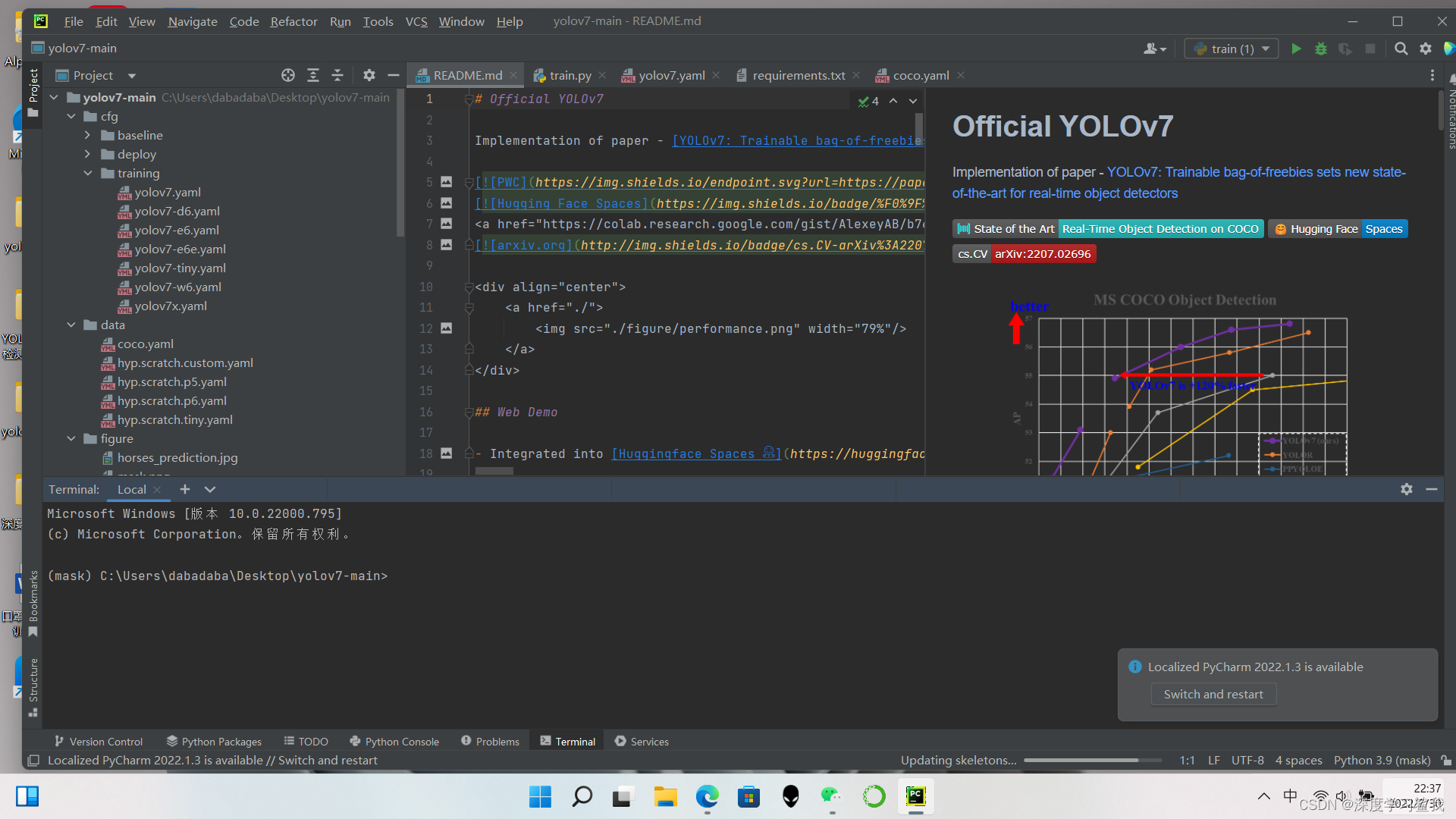Toggle the Bookmarks side tool window

tap(33, 604)
